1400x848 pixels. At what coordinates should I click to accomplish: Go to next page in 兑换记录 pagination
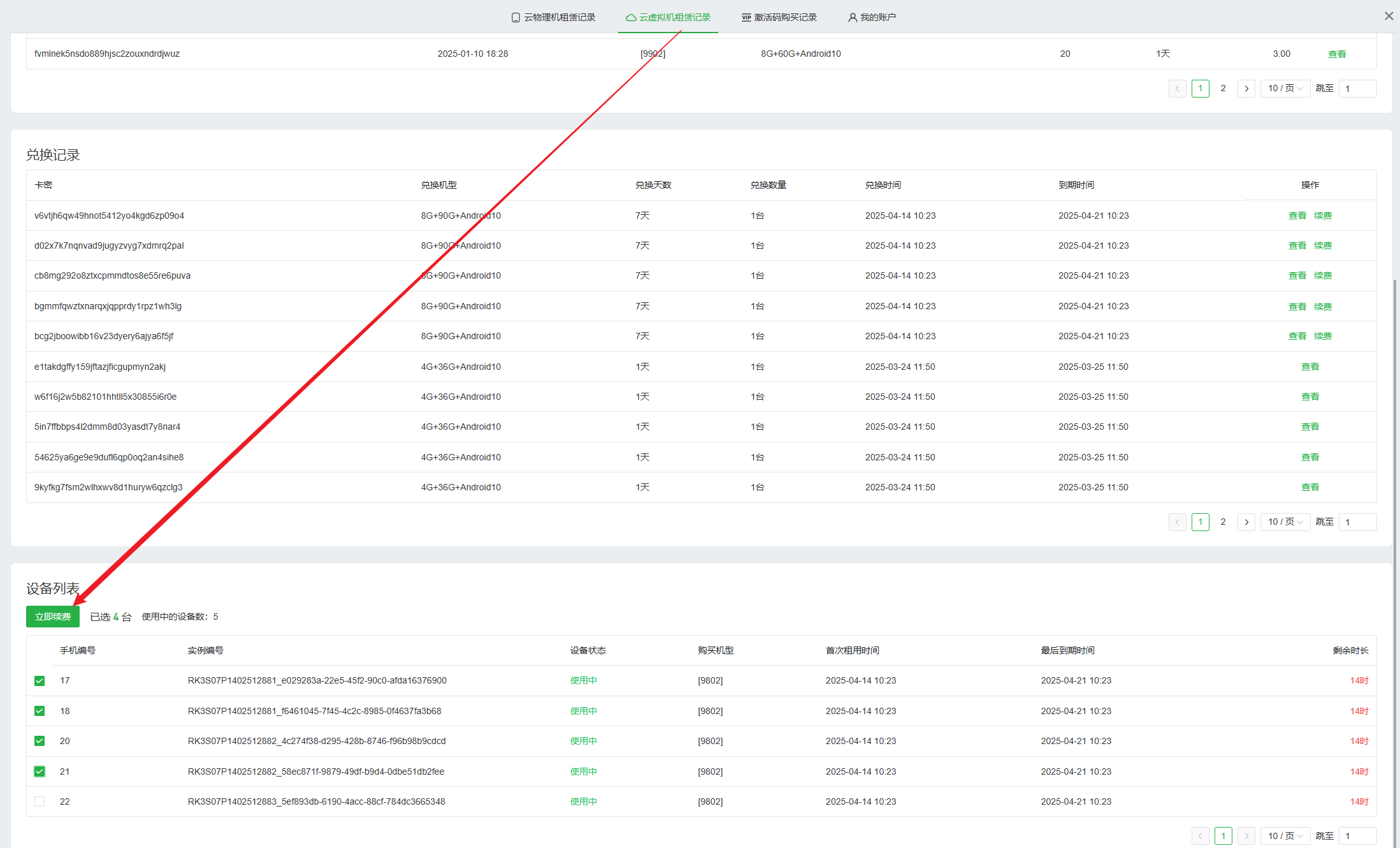pos(1246,522)
